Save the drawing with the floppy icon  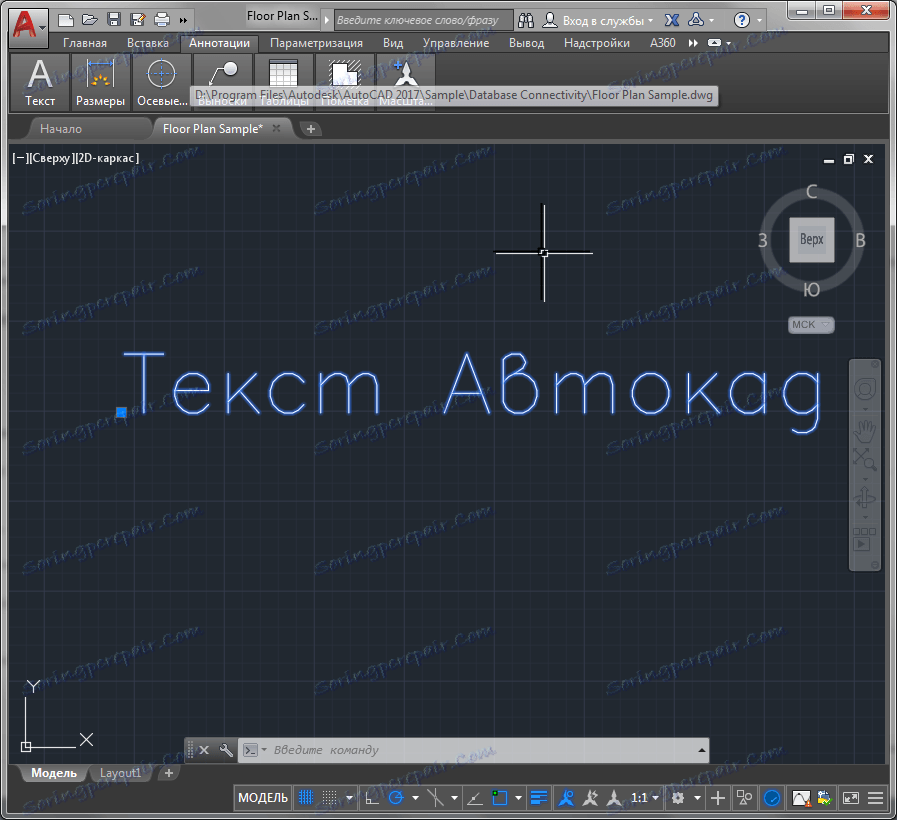tap(114, 21)
